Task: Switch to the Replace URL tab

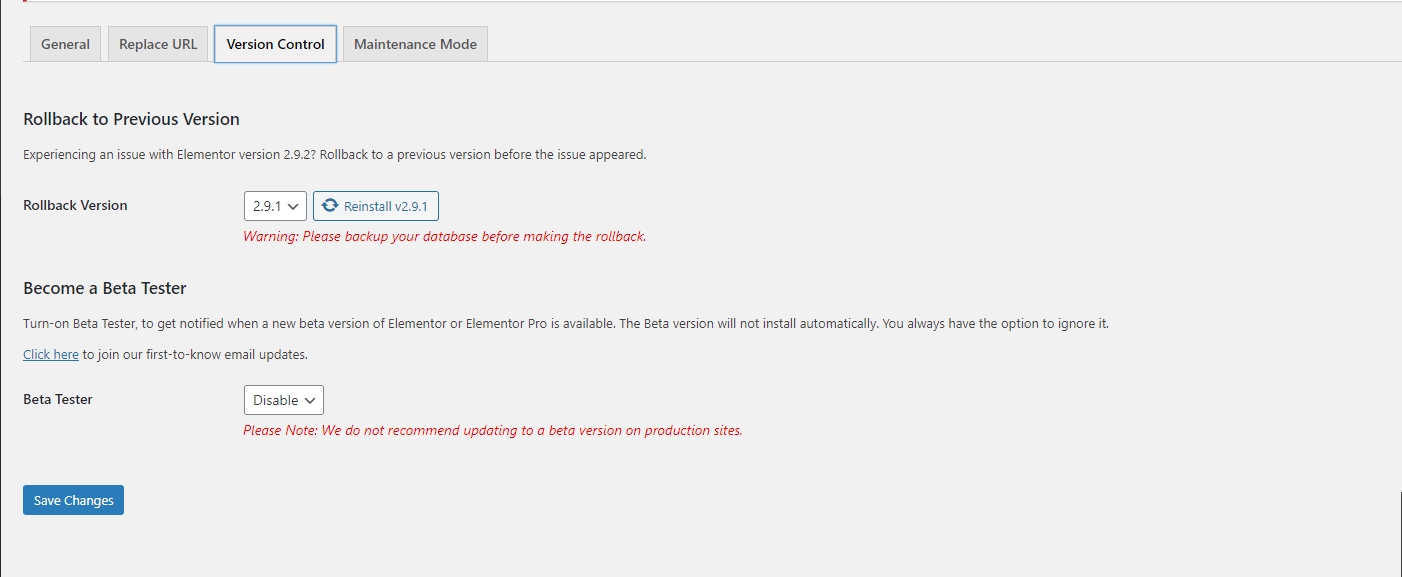Action: [158, 44]
